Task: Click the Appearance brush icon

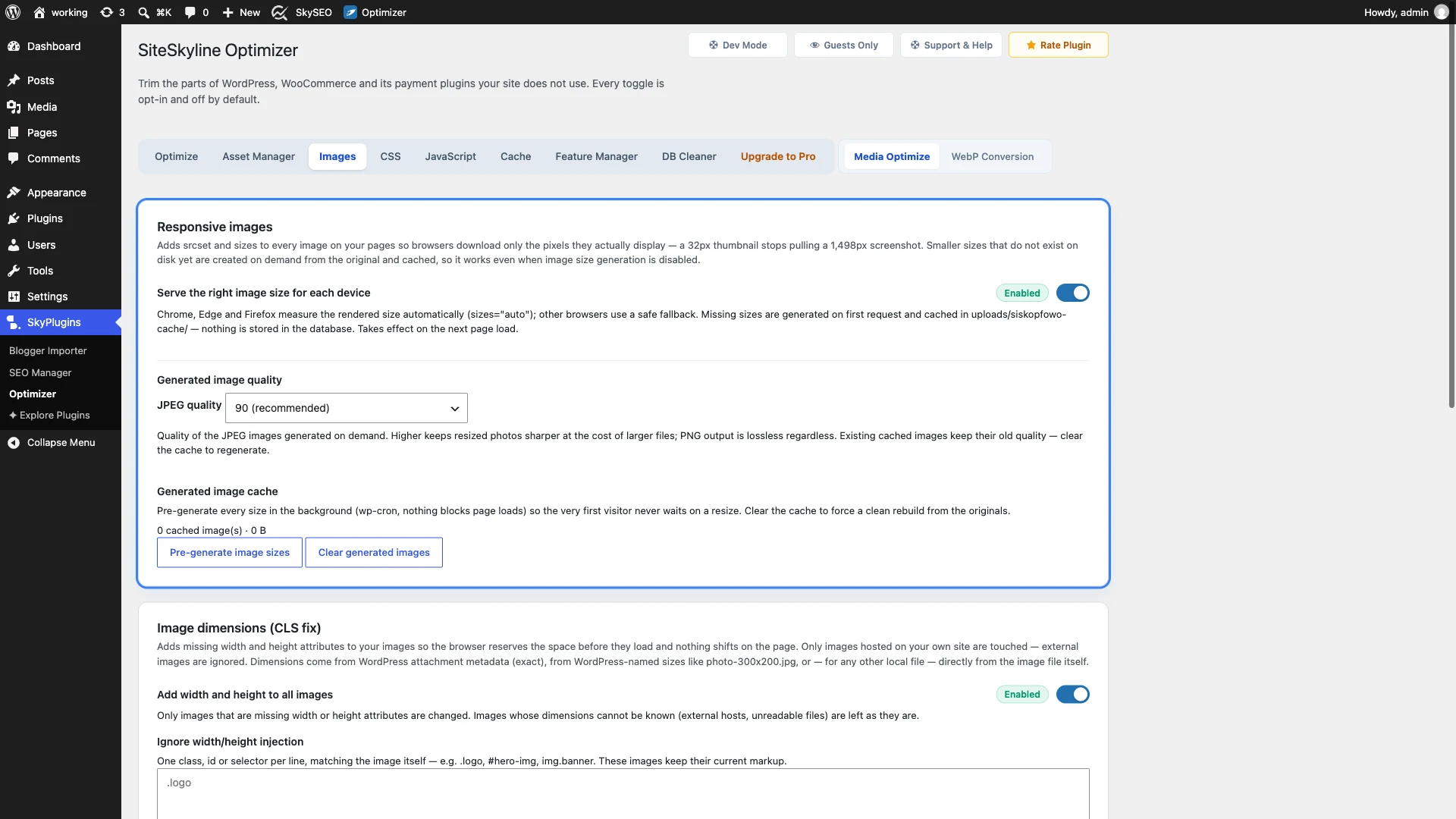Action: point(14,193)
